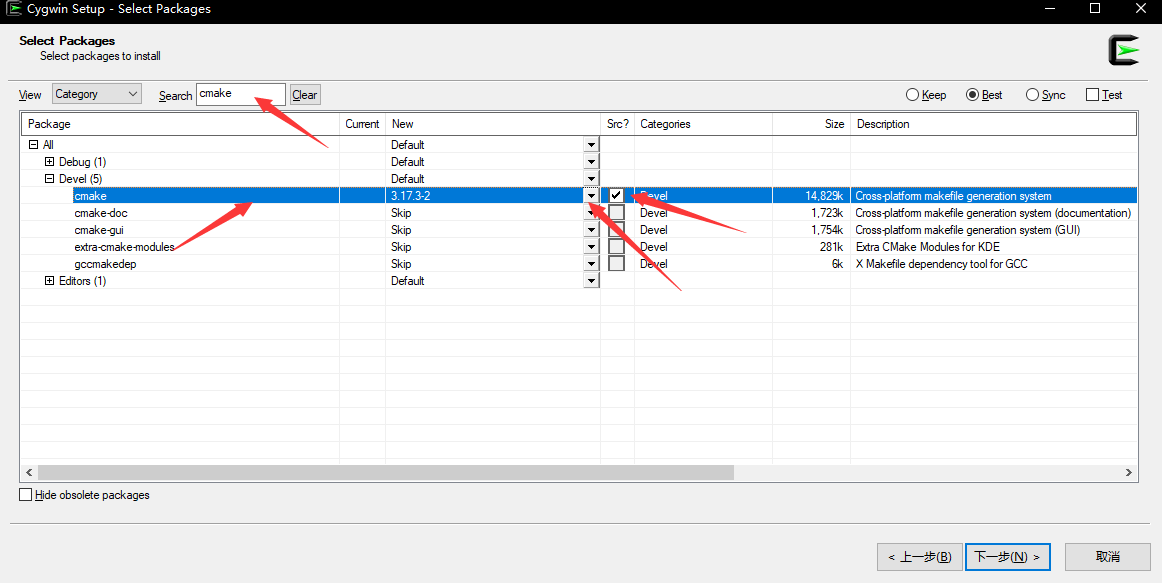Click the Size column header

(811, 124)
